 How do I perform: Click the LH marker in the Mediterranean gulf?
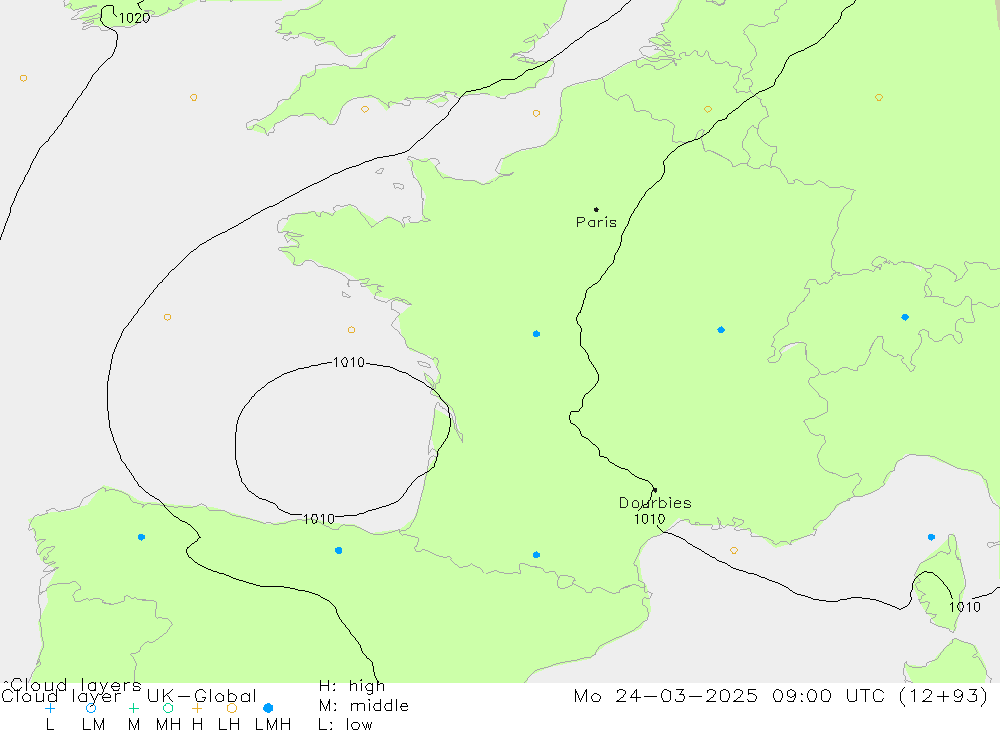tap(734, 551)
